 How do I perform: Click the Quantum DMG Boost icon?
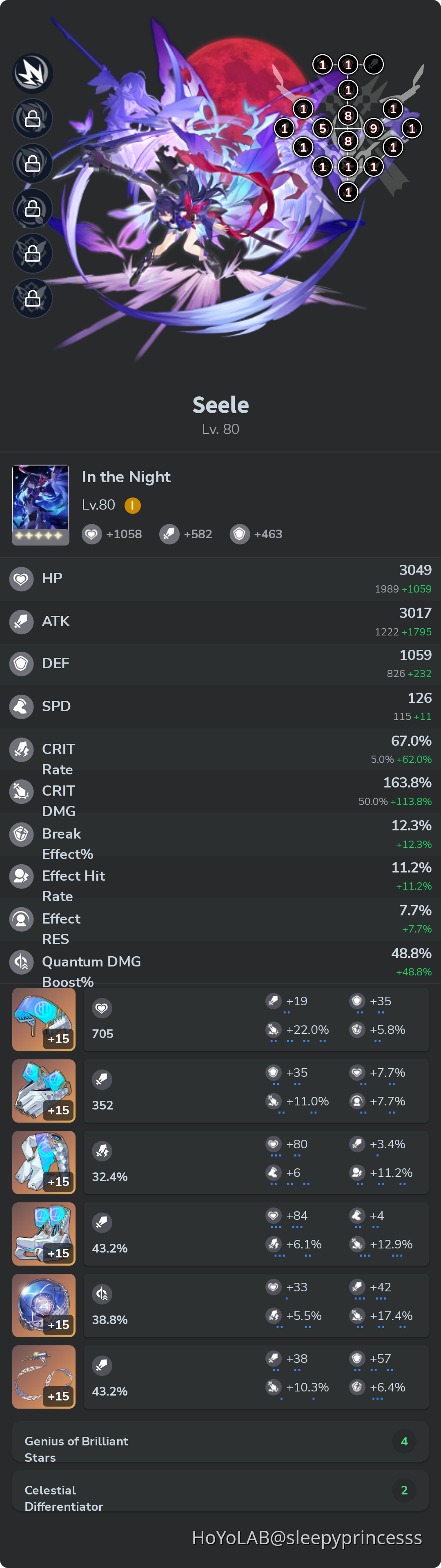point(21,962)
